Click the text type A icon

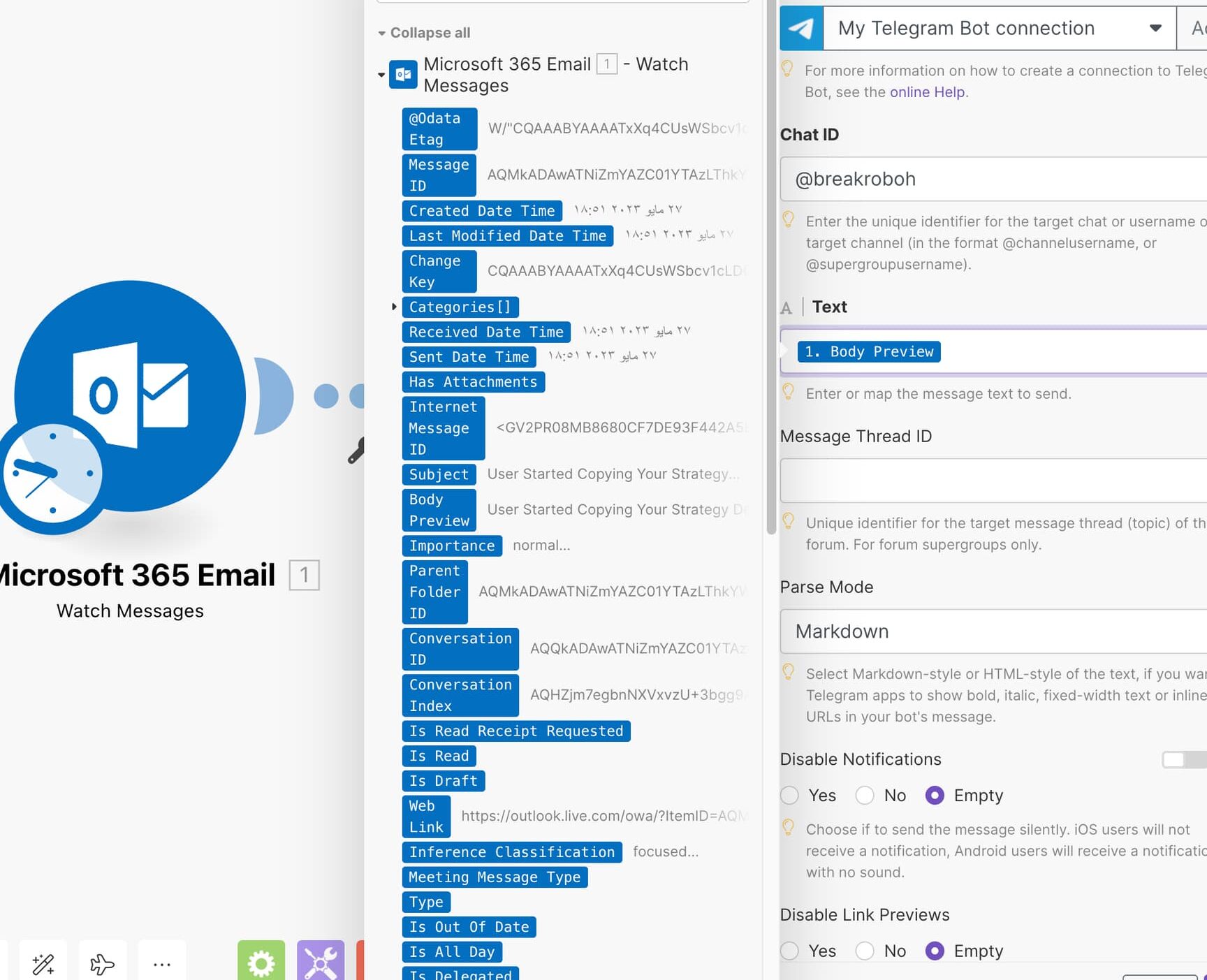(x=787, y=307)
